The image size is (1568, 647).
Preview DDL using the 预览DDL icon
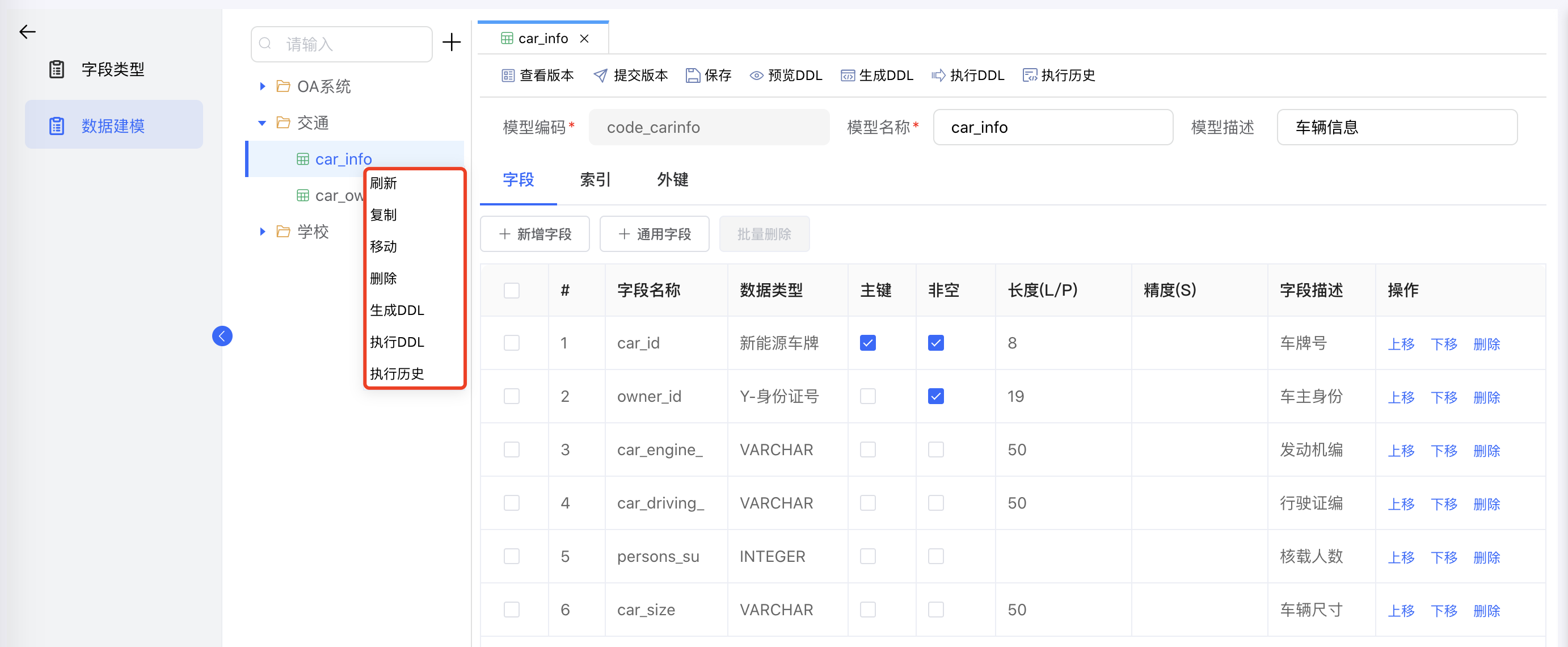click(785, 75)
